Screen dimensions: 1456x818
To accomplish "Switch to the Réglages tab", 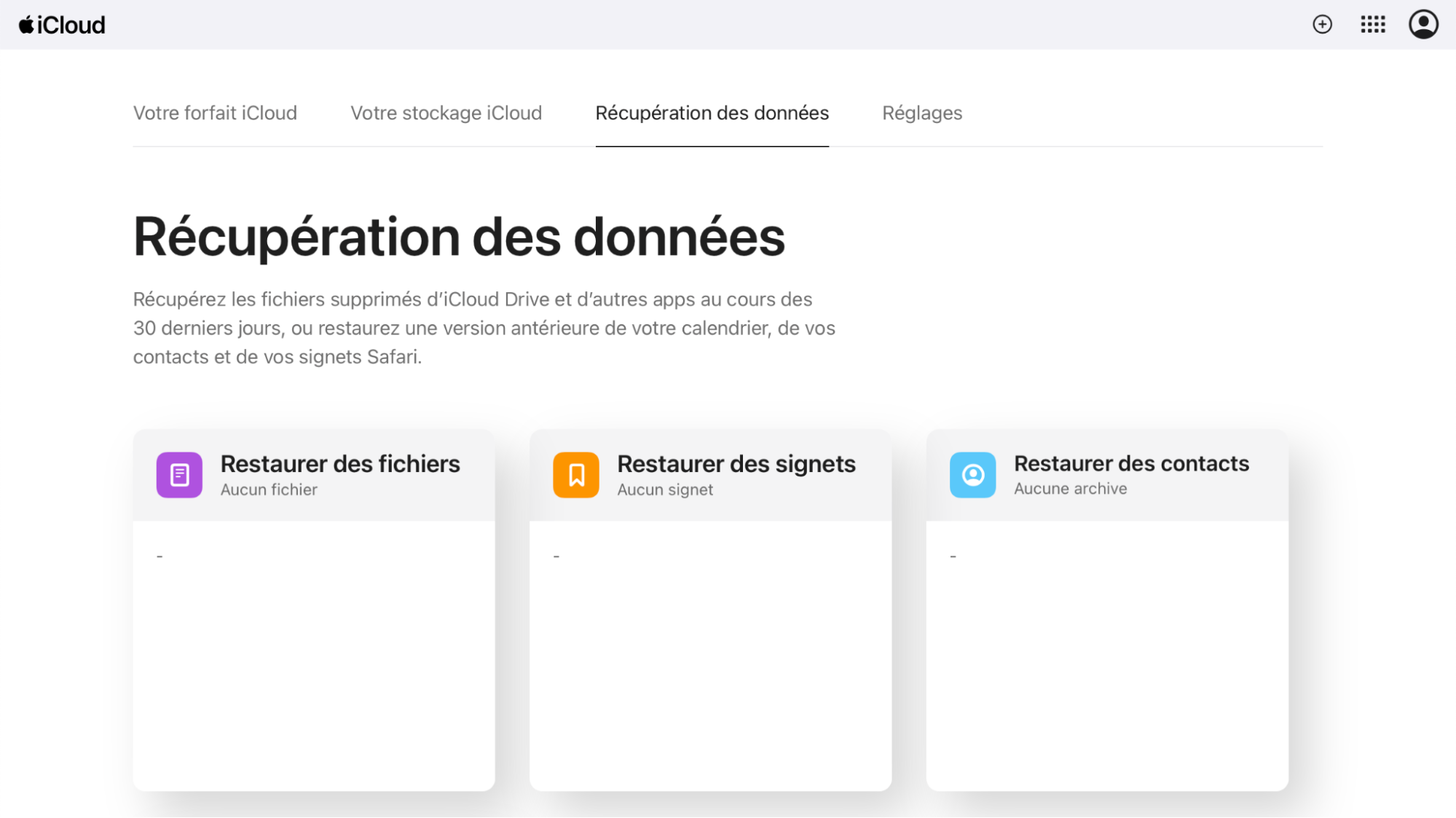I will (922, 113).
